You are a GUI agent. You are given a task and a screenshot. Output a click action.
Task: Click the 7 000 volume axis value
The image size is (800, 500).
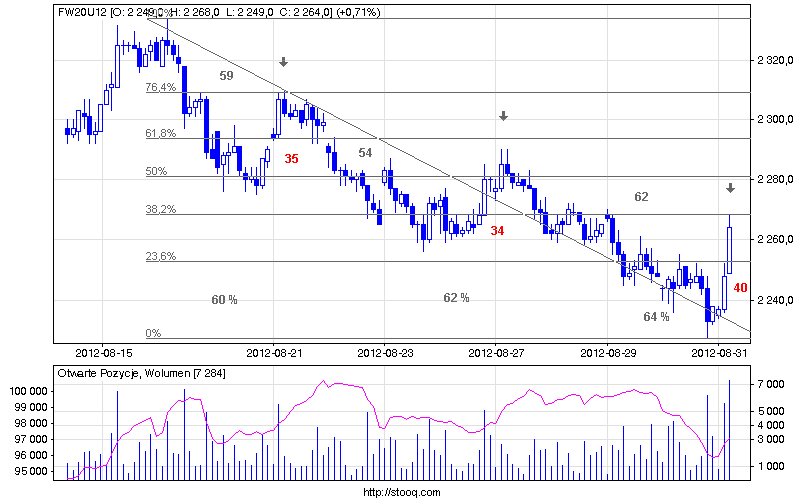click(771, 384)
